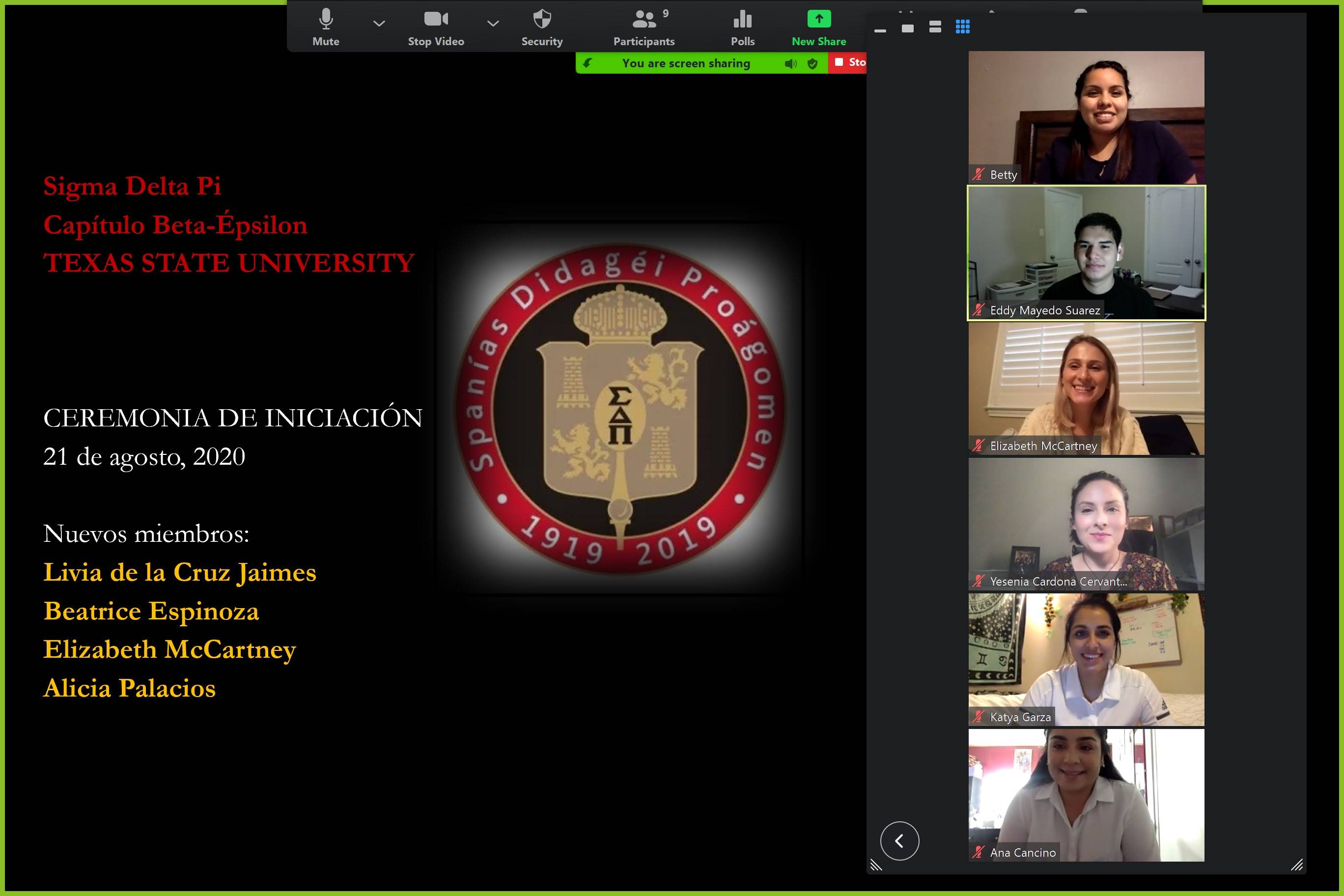This screenshot has height=896, width=1344.
Task: Open the Polls panel
Action: click(742, 27)
